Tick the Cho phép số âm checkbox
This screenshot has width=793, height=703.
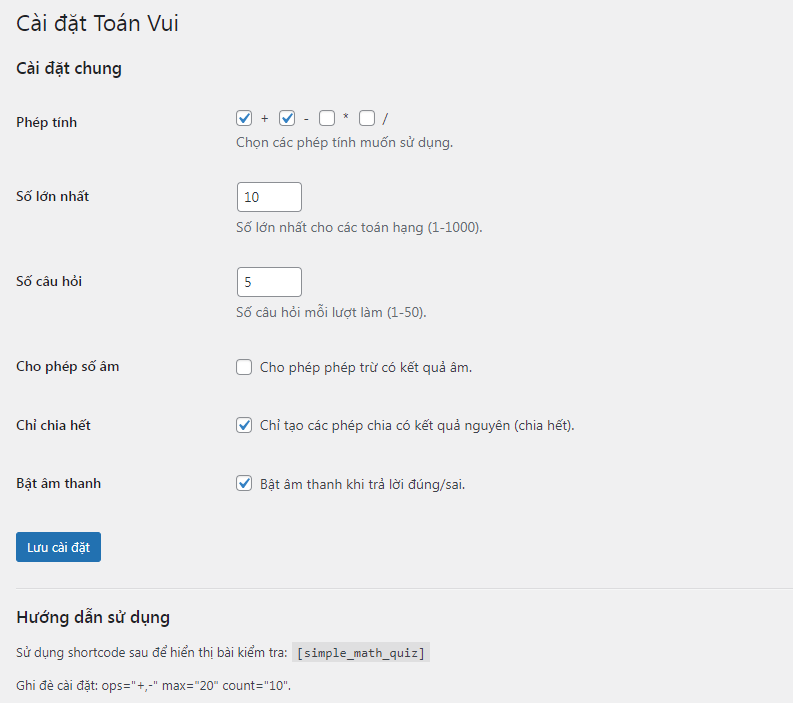[x=244, y=367]
